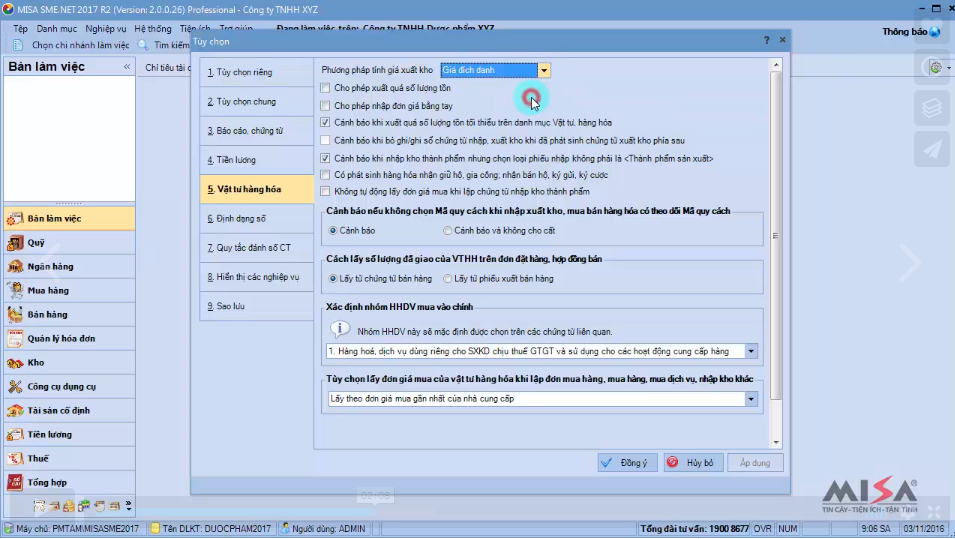Switch to Sao lưu tab
955x539 pixels.
[x=256, y=306]
